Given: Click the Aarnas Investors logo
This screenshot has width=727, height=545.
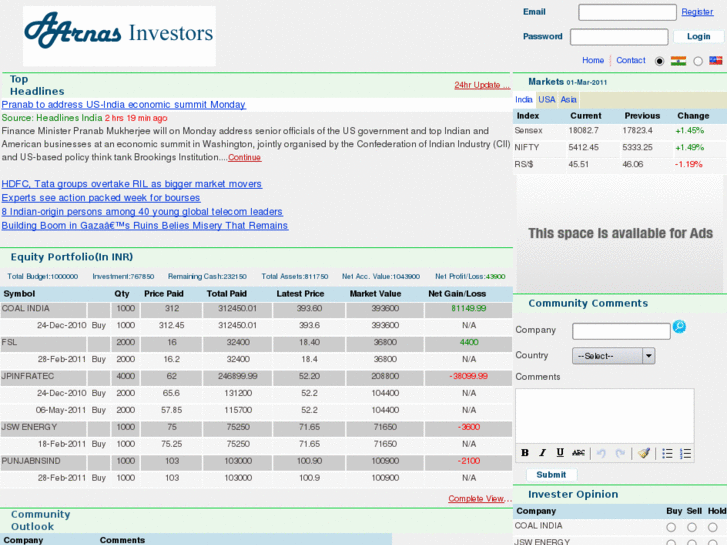Looking at the screenshot, I should [x=119, y=36].
